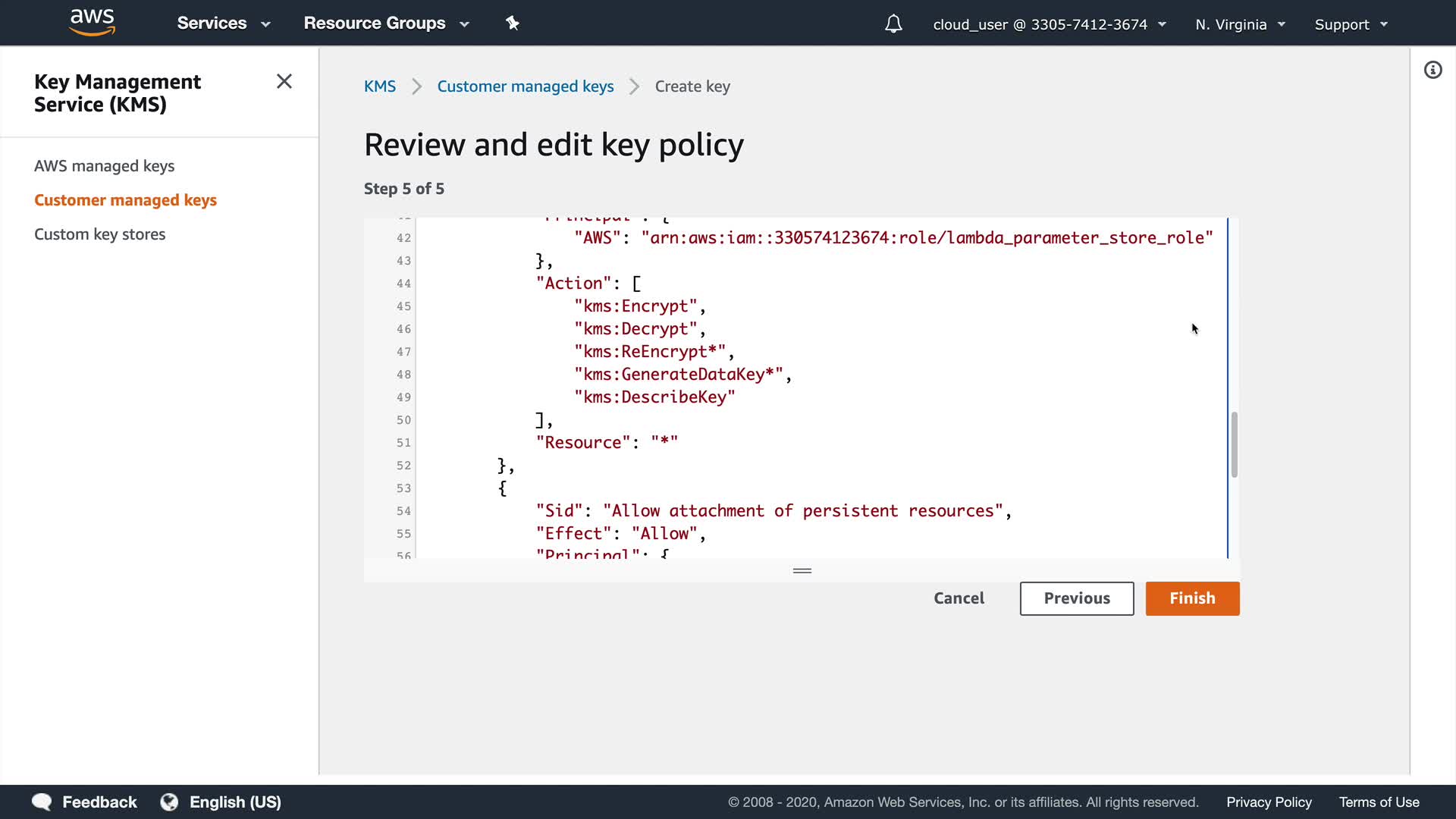Close the KMS sidebar panel
Image resolution: width=1456 pixels, height=819 pixels.
click(x=284, y=81)
